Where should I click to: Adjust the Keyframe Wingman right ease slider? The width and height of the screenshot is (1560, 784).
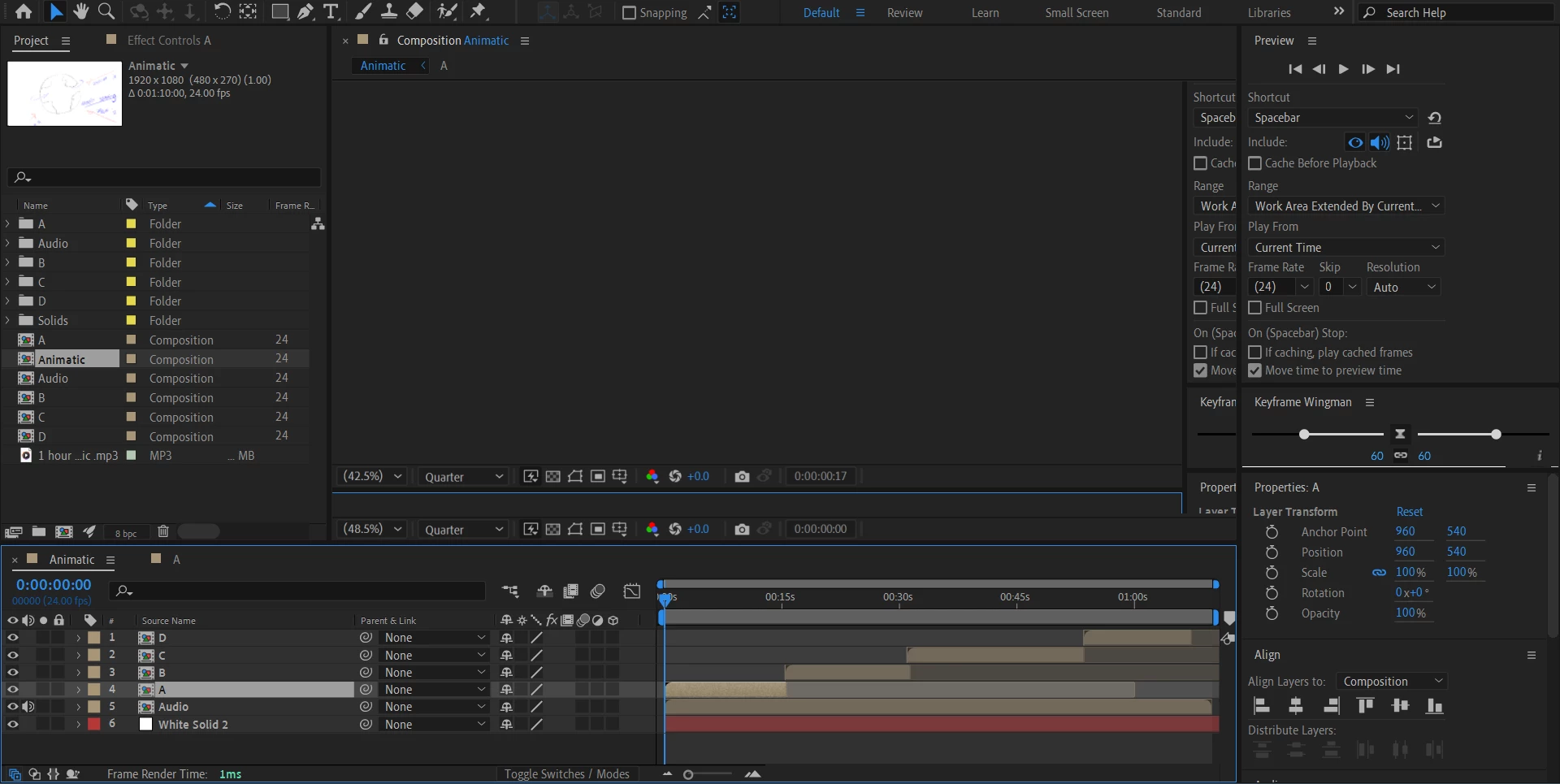1496,435
